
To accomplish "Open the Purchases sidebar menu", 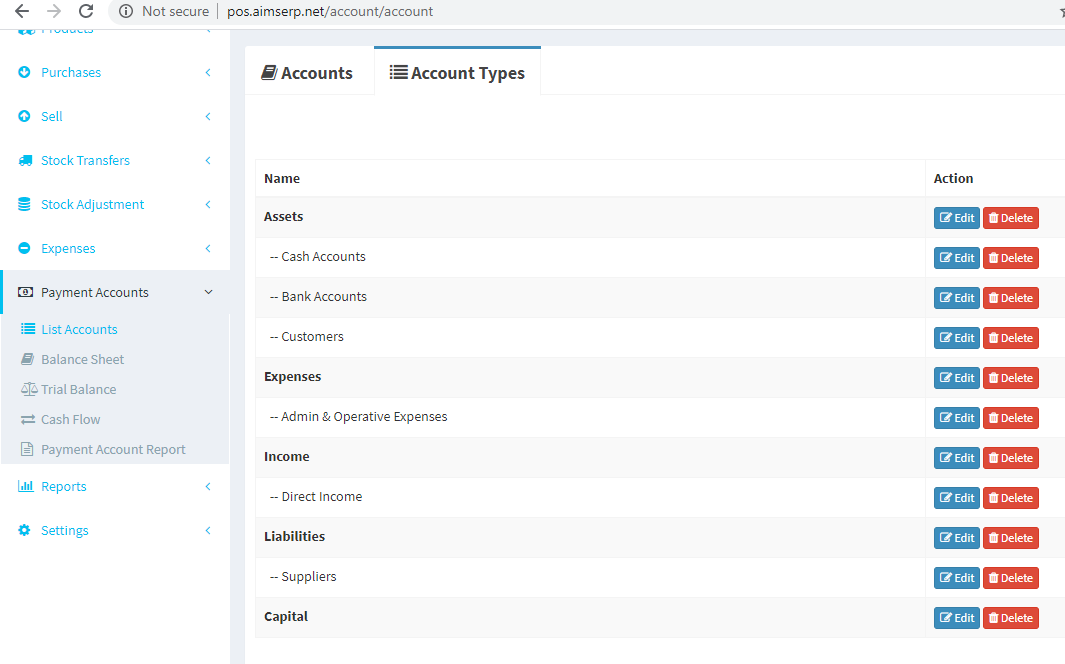I will pyautogui.click(x=115, y=72).
